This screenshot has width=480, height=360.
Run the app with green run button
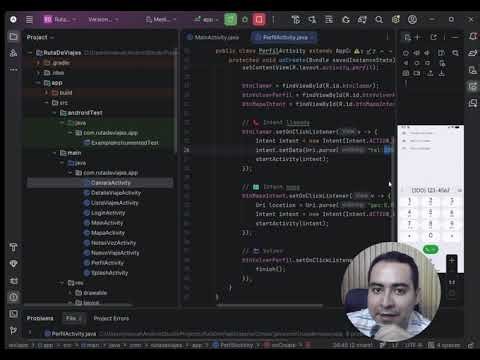pyautogui.click(x=230, y=20)
